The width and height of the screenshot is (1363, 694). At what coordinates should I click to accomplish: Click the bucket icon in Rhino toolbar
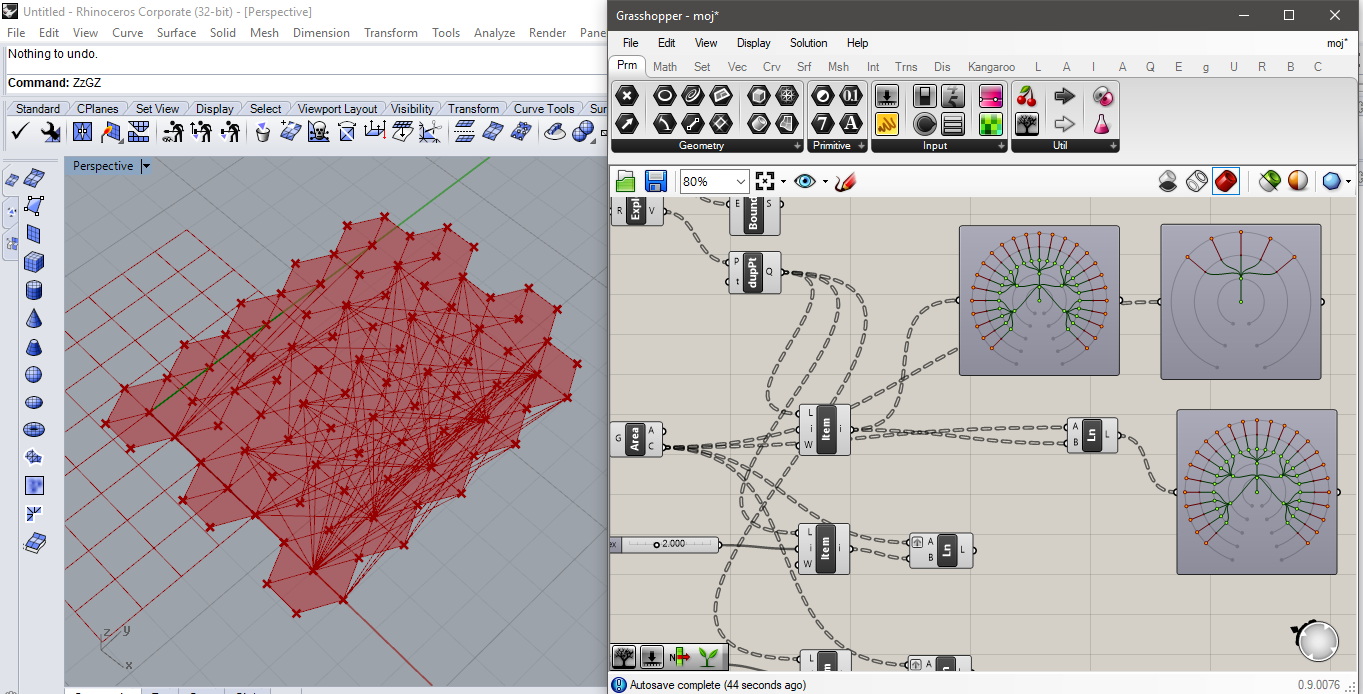[262, 131]
